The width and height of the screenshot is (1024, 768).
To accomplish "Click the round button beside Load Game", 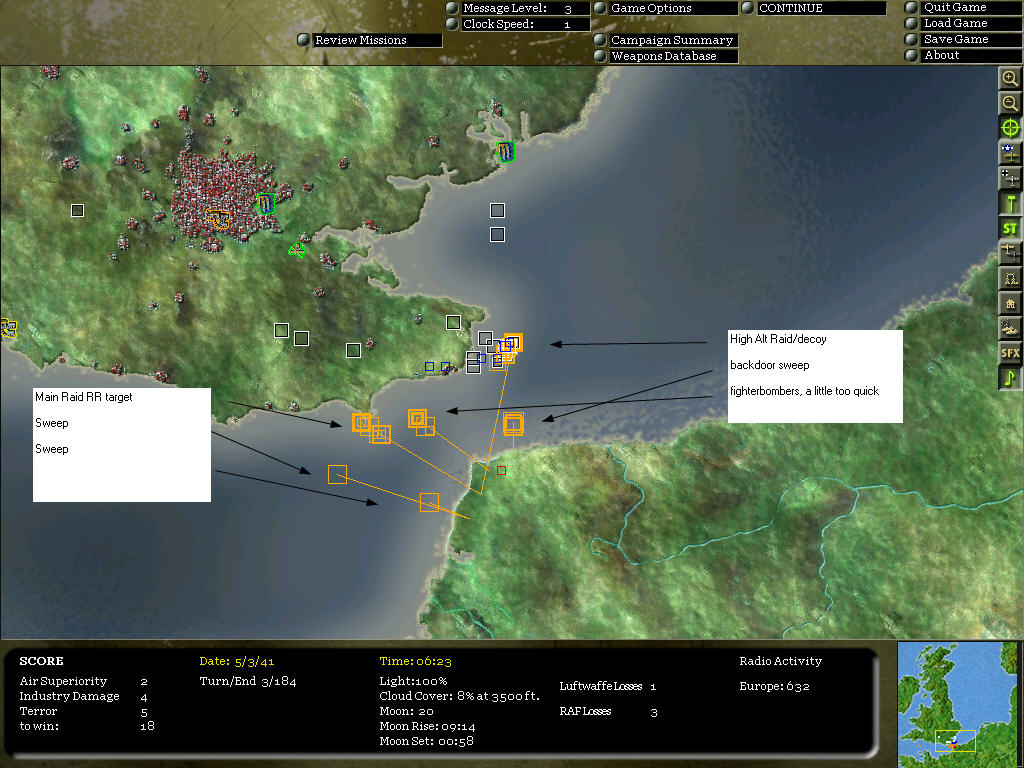I will pos(912,24).
